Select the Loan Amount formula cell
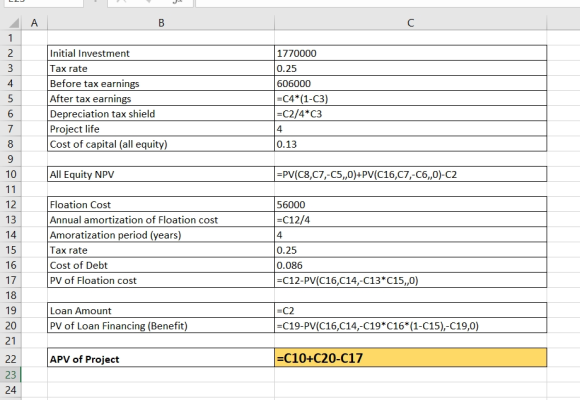This screenshot has height=400, width=580. [x=410, y=311]
